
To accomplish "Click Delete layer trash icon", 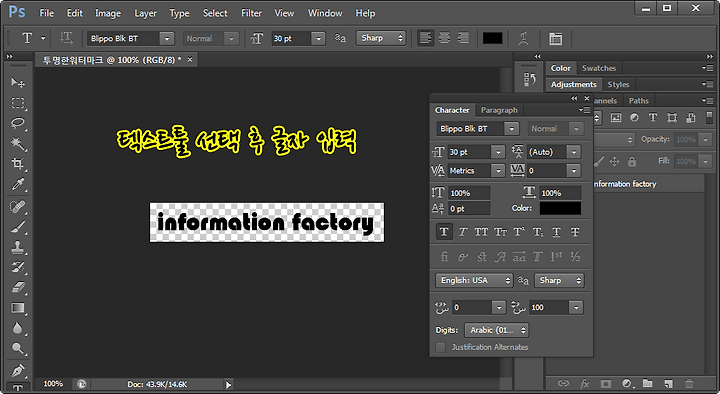I will (x=689, y=383).
